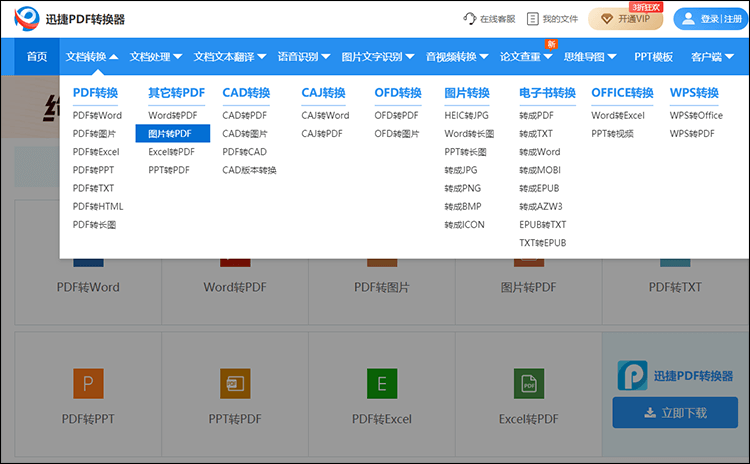Select PDF转Word in the PDF转换 column
This screenshot has height=464, width=750.
(97, 115)
